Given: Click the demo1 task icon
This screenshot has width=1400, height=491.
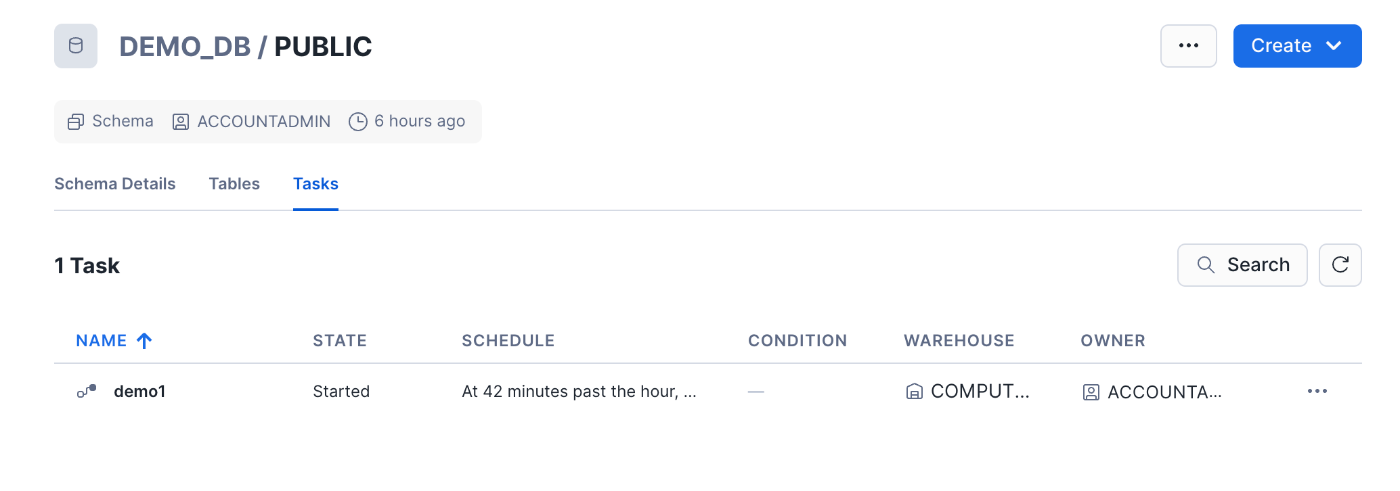Looking at the screenshot, I should pos(87,391).
